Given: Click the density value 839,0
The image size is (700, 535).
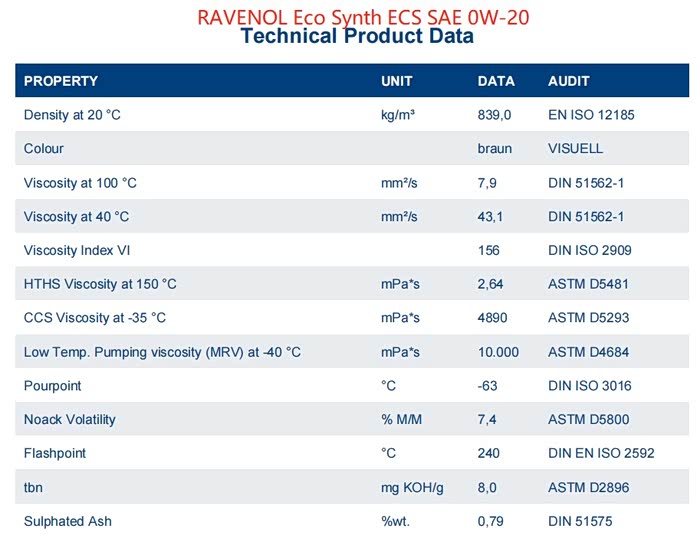Looking at the screenshot, I should click(494, 115).
